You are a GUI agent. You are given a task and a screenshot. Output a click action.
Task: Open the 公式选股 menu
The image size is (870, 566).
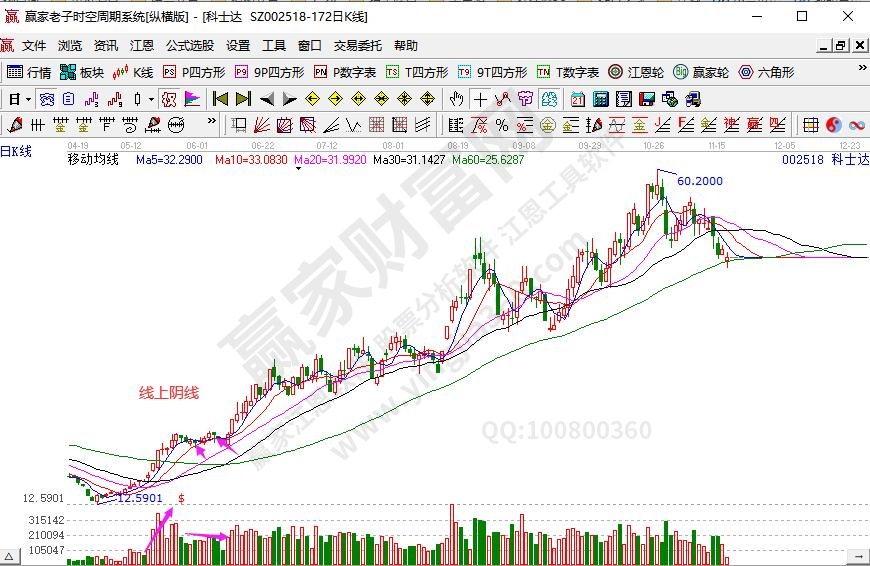click(x=190, y=46)
